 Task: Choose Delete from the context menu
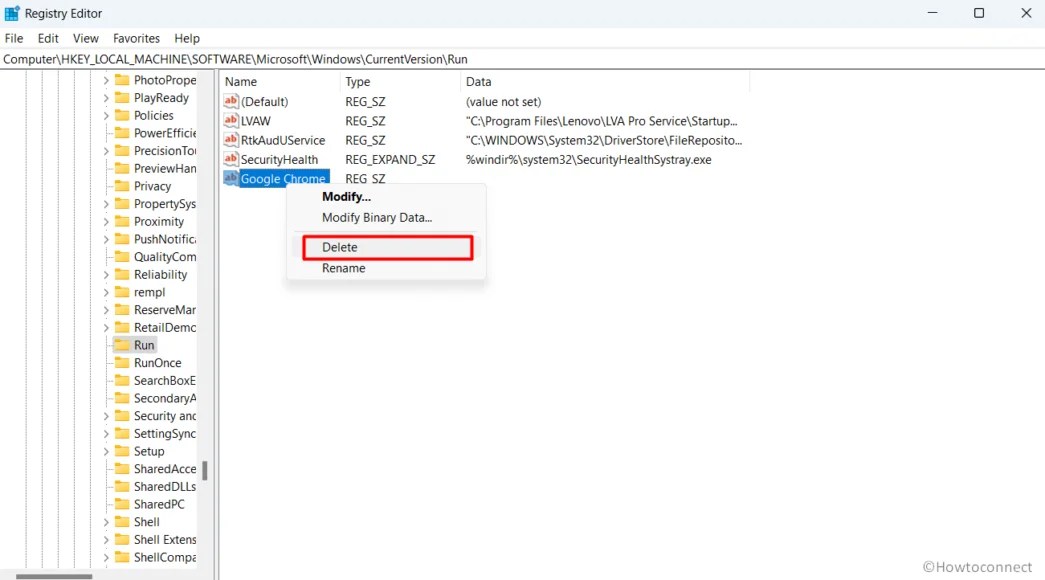(x=340, y=247)
